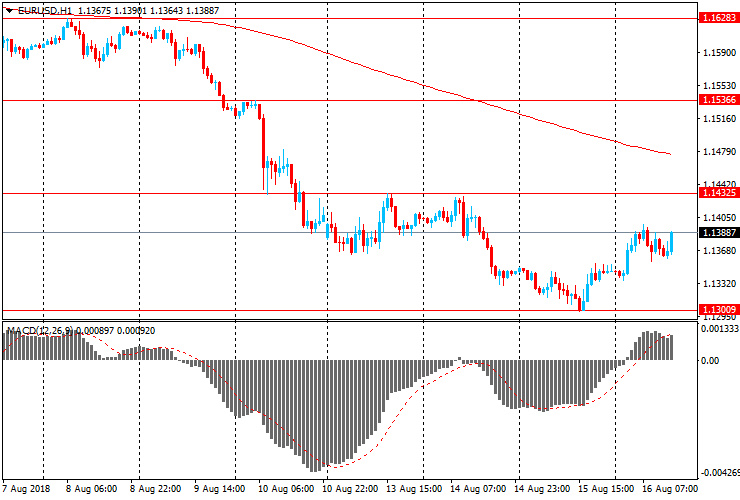Select the red 1.13009 price level label

pyautogui.click(x=719, y=310)
